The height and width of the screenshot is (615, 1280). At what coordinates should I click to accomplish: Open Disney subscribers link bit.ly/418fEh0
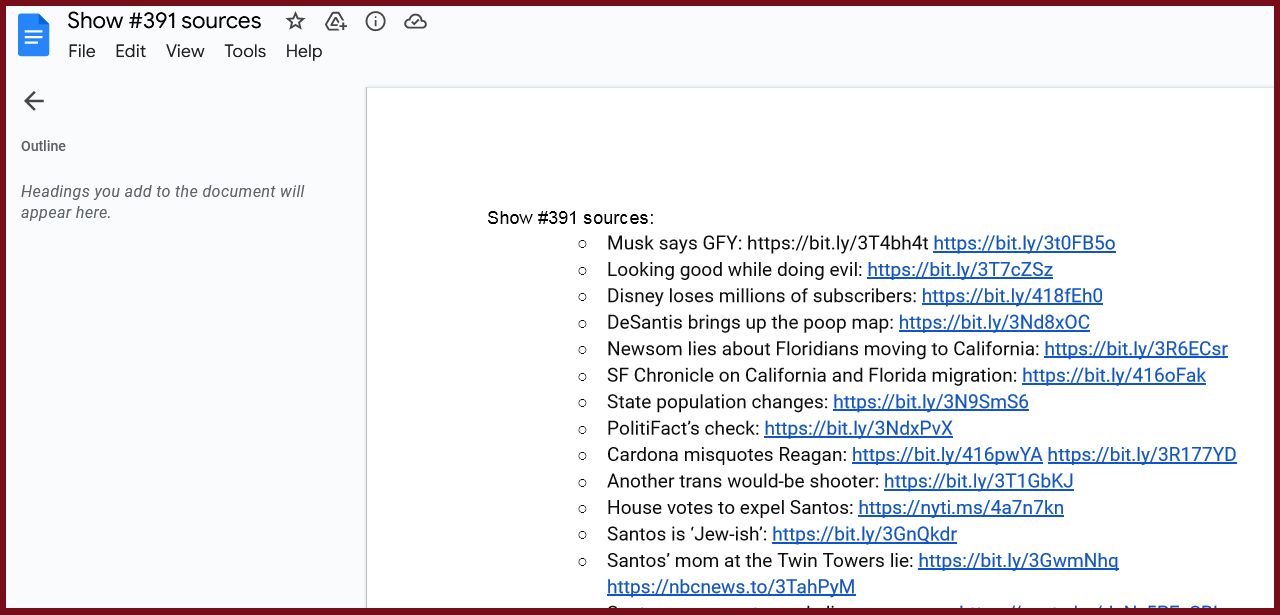pyautogui.click(x=1012, y=296)
